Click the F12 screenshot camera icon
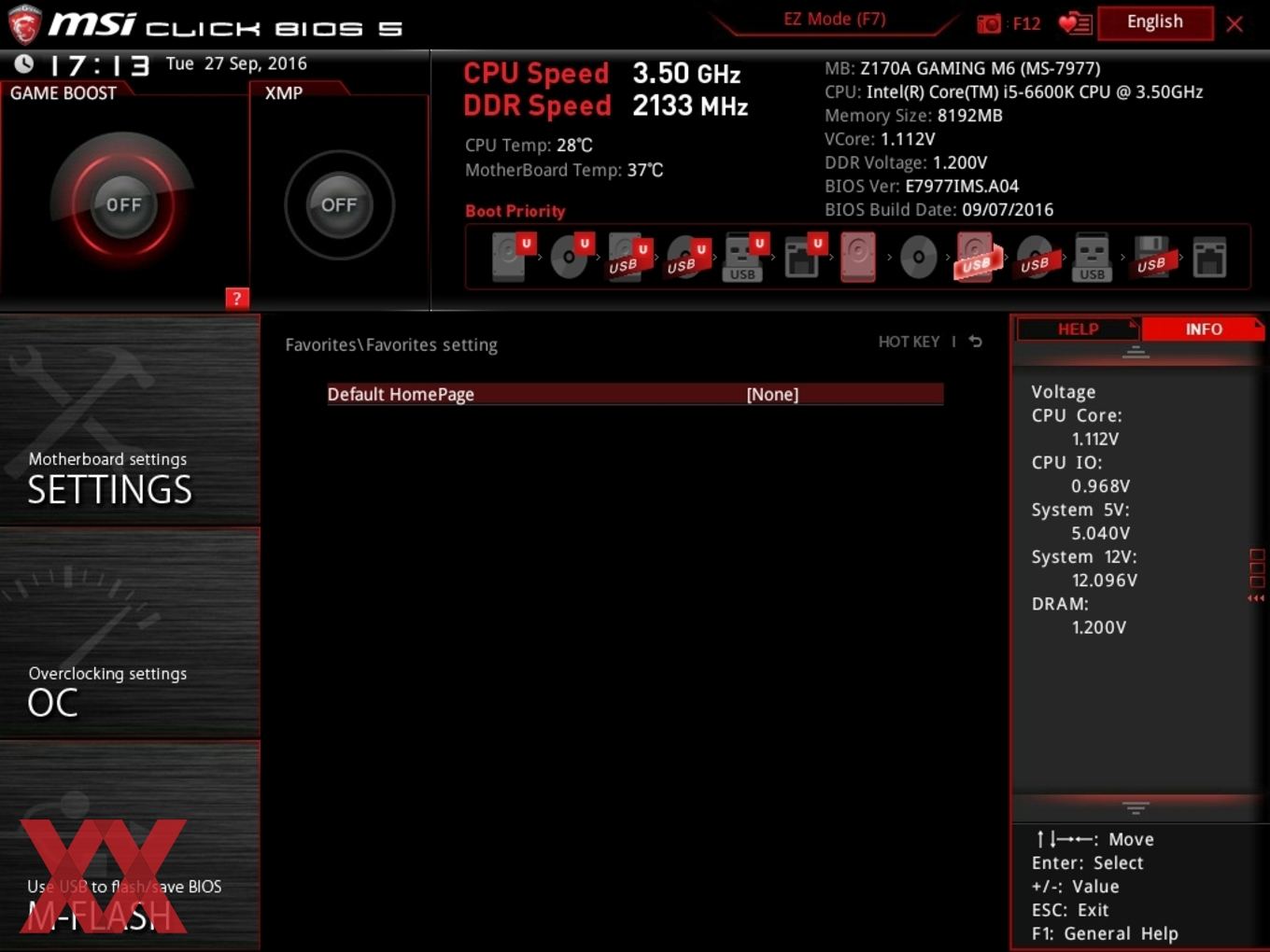The image size is (1270, 952). (989, 23)
